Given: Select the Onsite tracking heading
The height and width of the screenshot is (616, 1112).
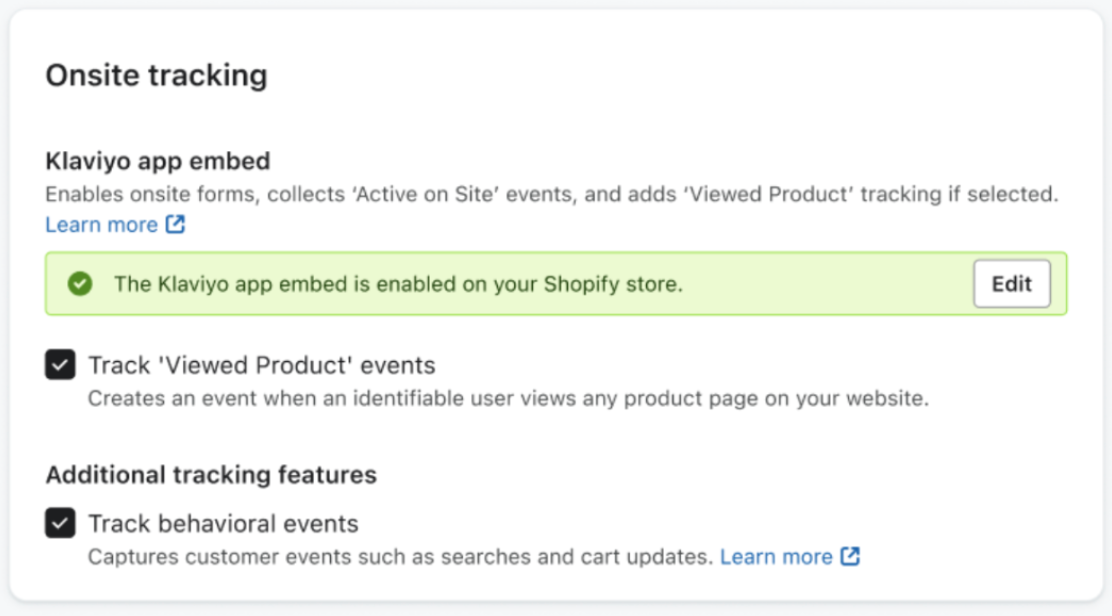Looking at the screenshot, I should point(156,76).
